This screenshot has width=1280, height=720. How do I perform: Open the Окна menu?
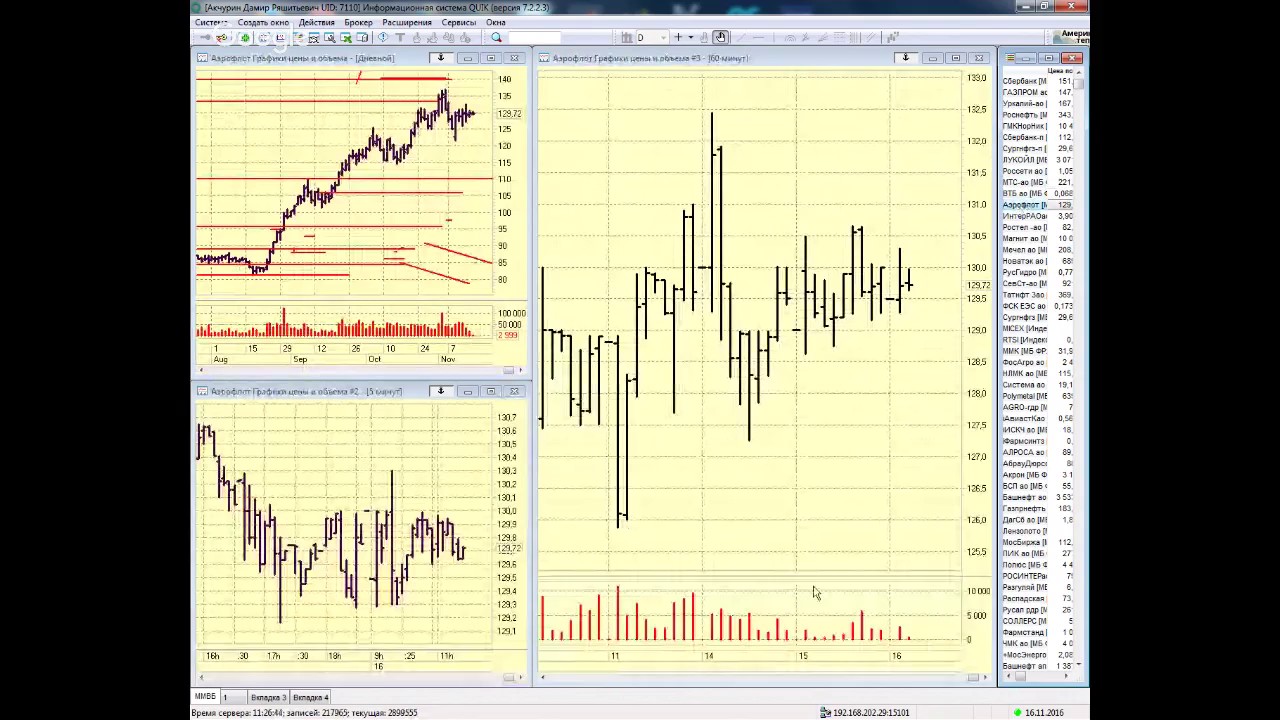pos(495,22)
